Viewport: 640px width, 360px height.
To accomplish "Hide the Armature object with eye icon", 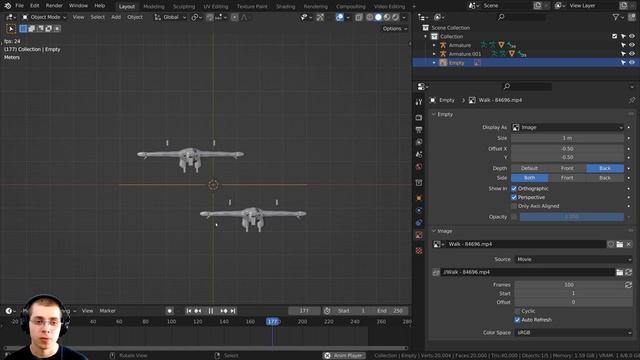I will [x=632, y=45].
